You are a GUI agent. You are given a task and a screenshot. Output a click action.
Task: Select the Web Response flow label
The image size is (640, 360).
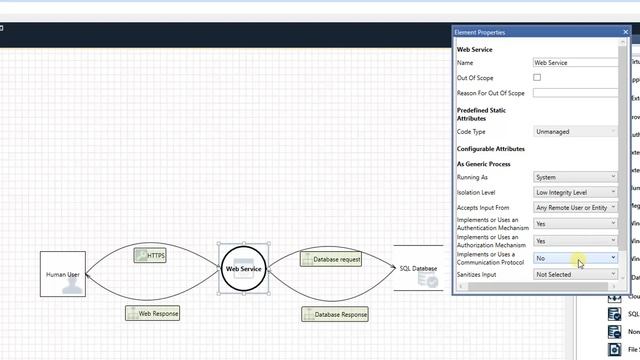pyautogui.click(x=153, y=313)
